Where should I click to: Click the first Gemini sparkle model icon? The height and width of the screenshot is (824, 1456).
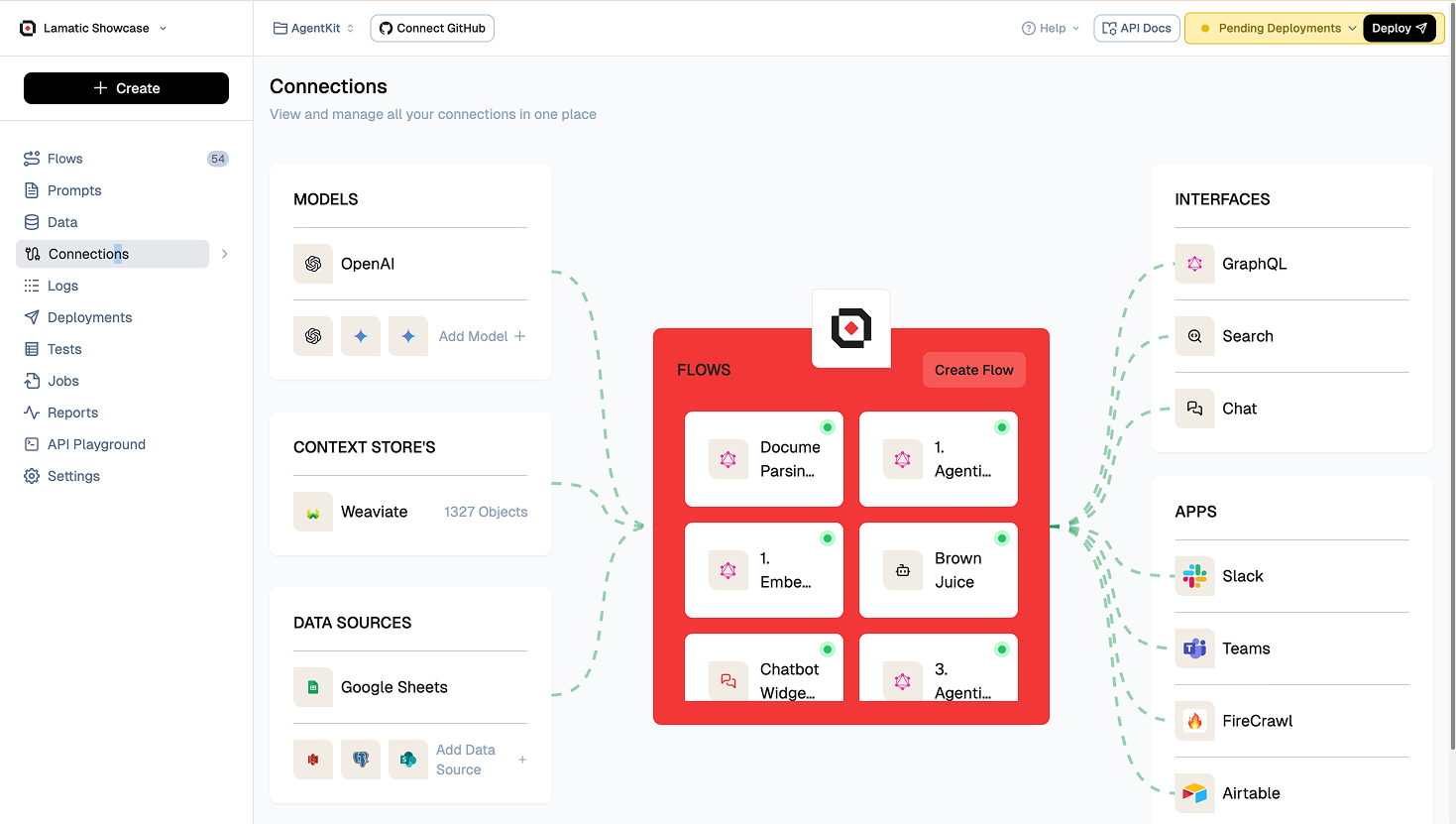pos(361,336)
